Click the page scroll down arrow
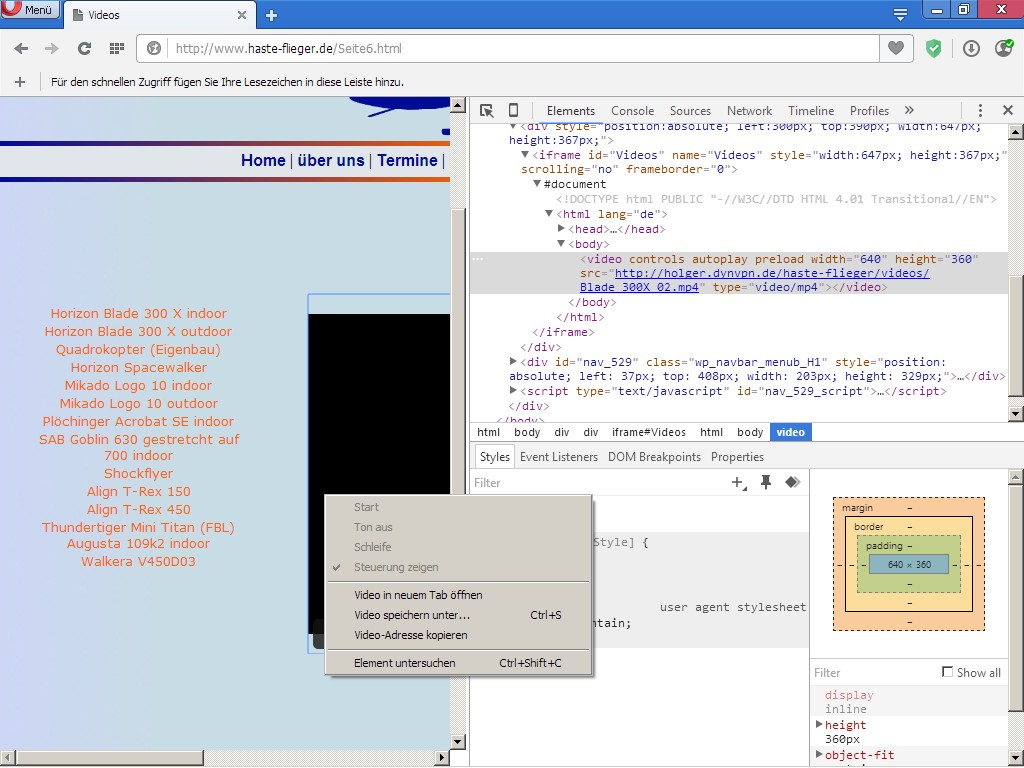 [x=458, y=741]
